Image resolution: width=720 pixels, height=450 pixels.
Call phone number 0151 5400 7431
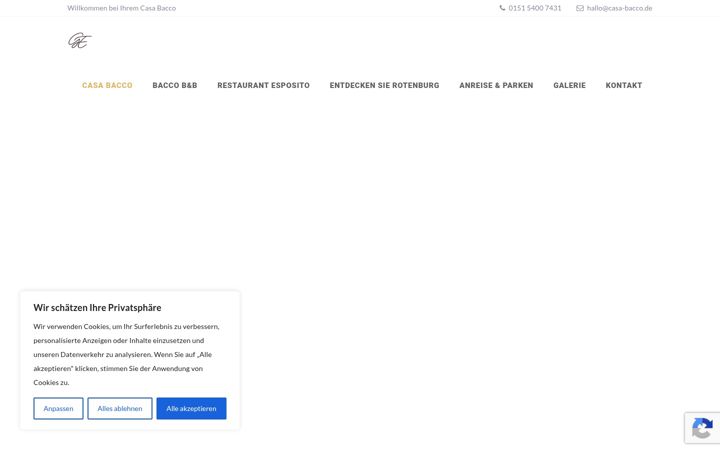point(535,8)
